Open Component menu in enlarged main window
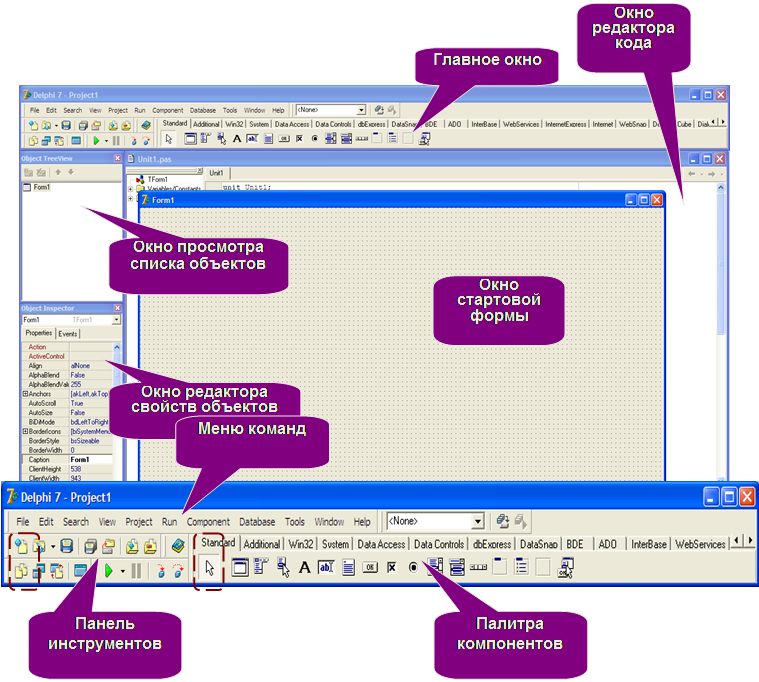The width and height of the screenshot is (759, 682). [x=208, y=522]
